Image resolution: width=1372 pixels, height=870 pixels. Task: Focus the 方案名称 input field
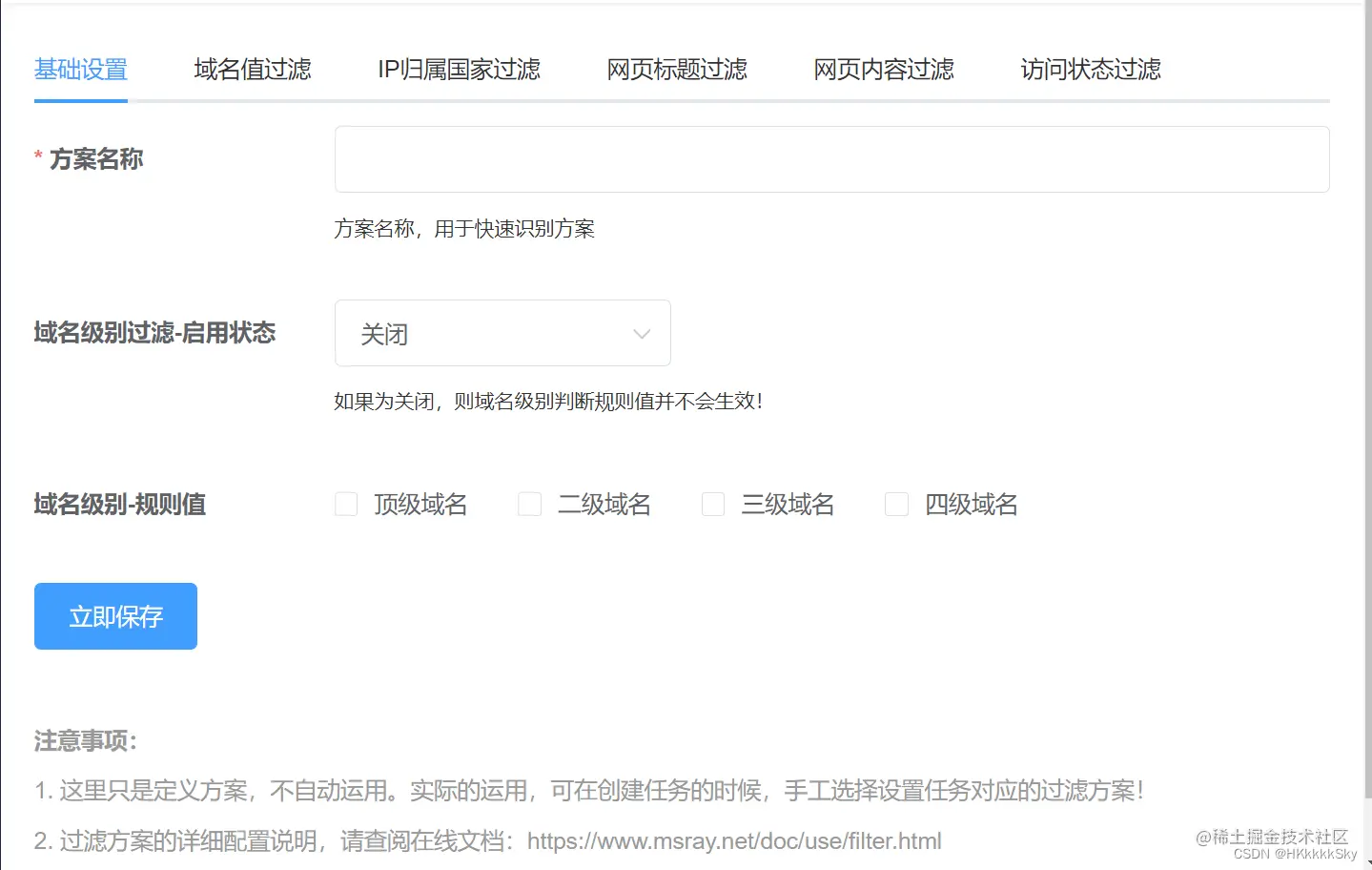tap(830, 158)
